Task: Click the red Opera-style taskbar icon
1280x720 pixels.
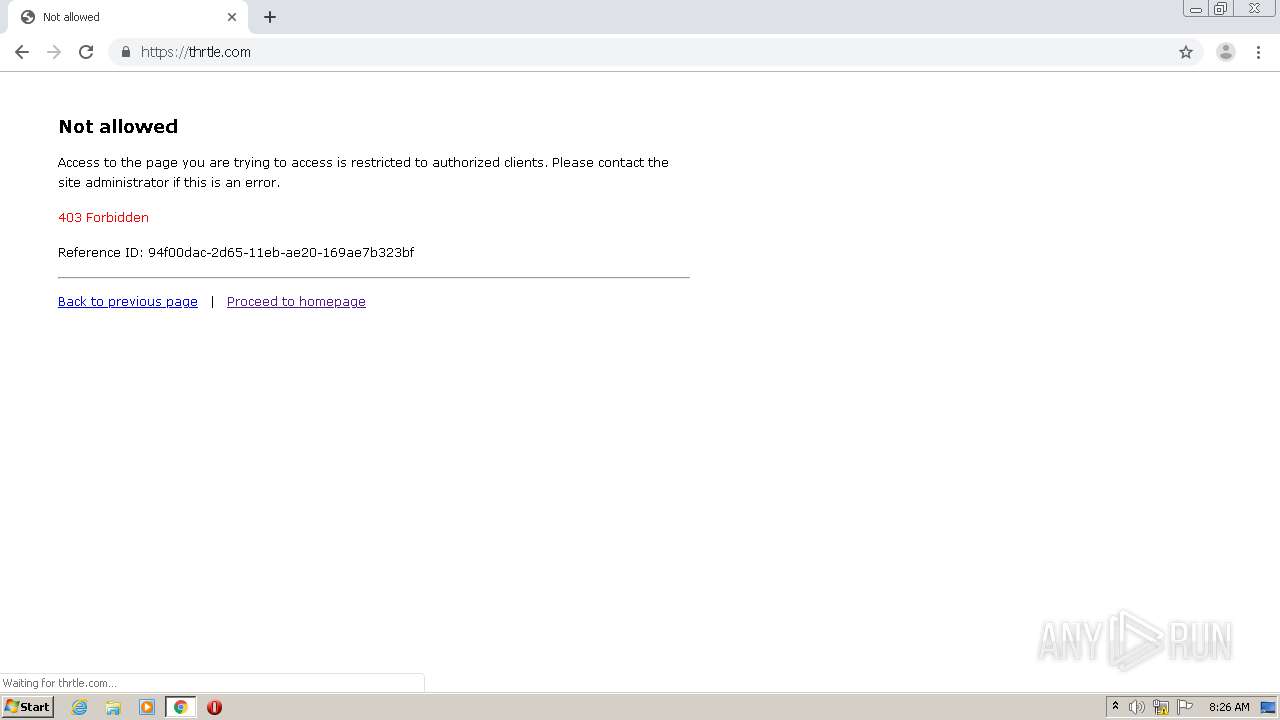Action: [x=214, y=707]
